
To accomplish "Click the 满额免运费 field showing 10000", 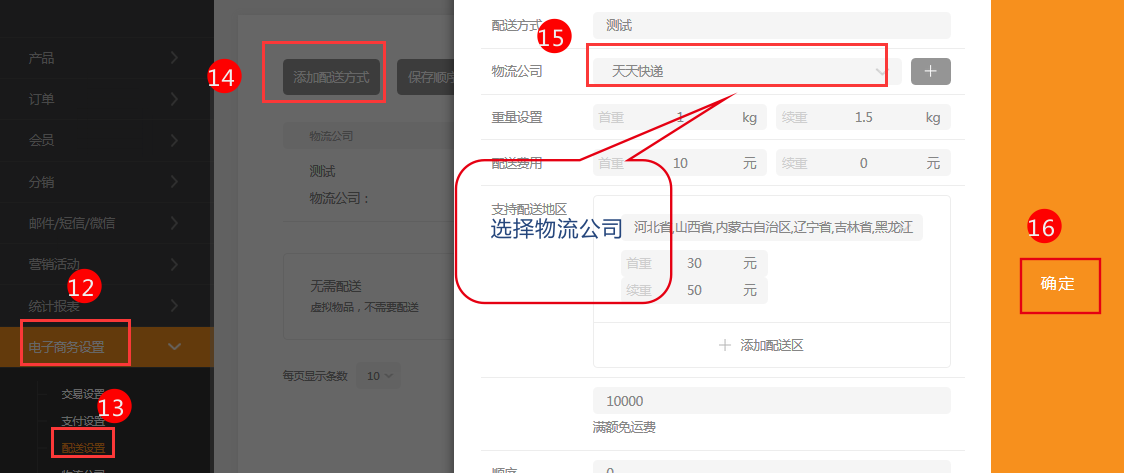I will tap(770, 401).
